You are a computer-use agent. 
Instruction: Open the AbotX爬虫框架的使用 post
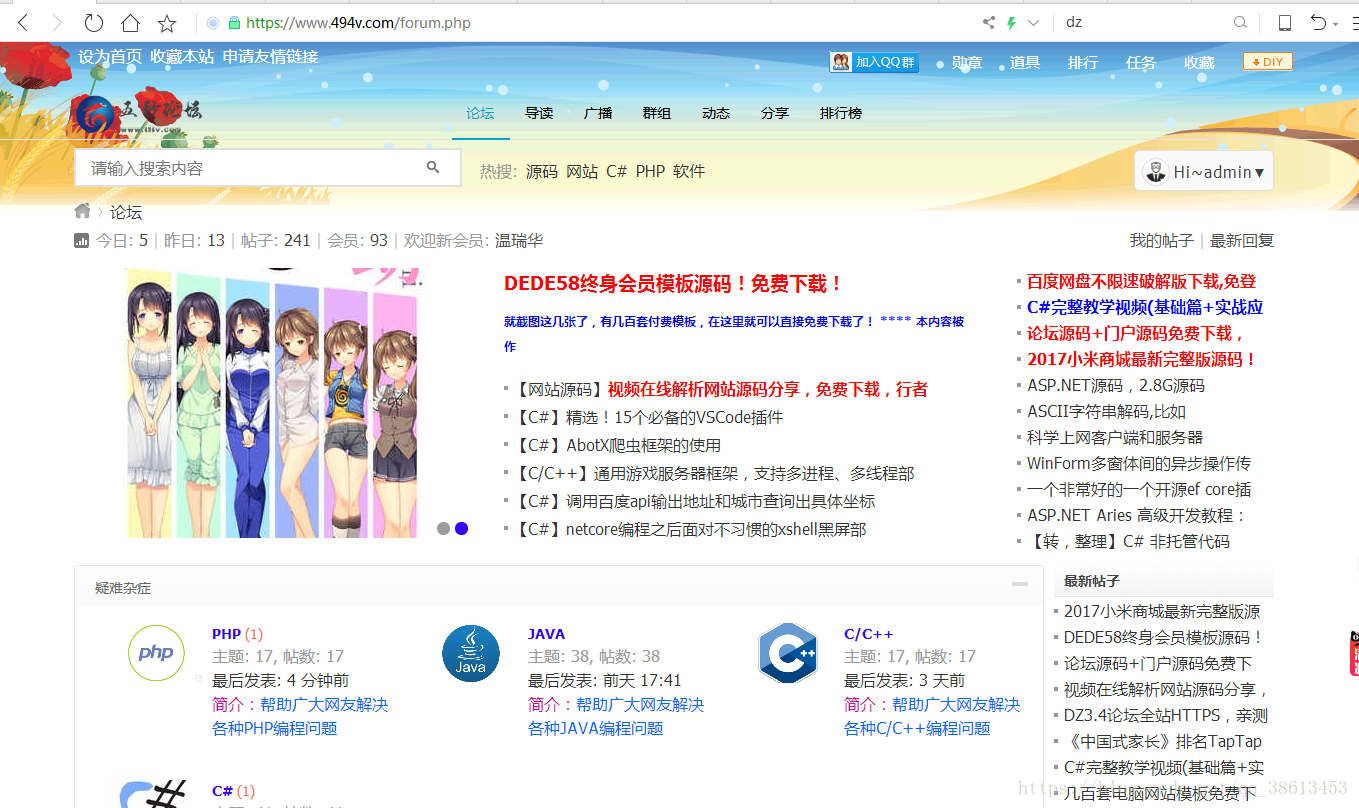643,445
